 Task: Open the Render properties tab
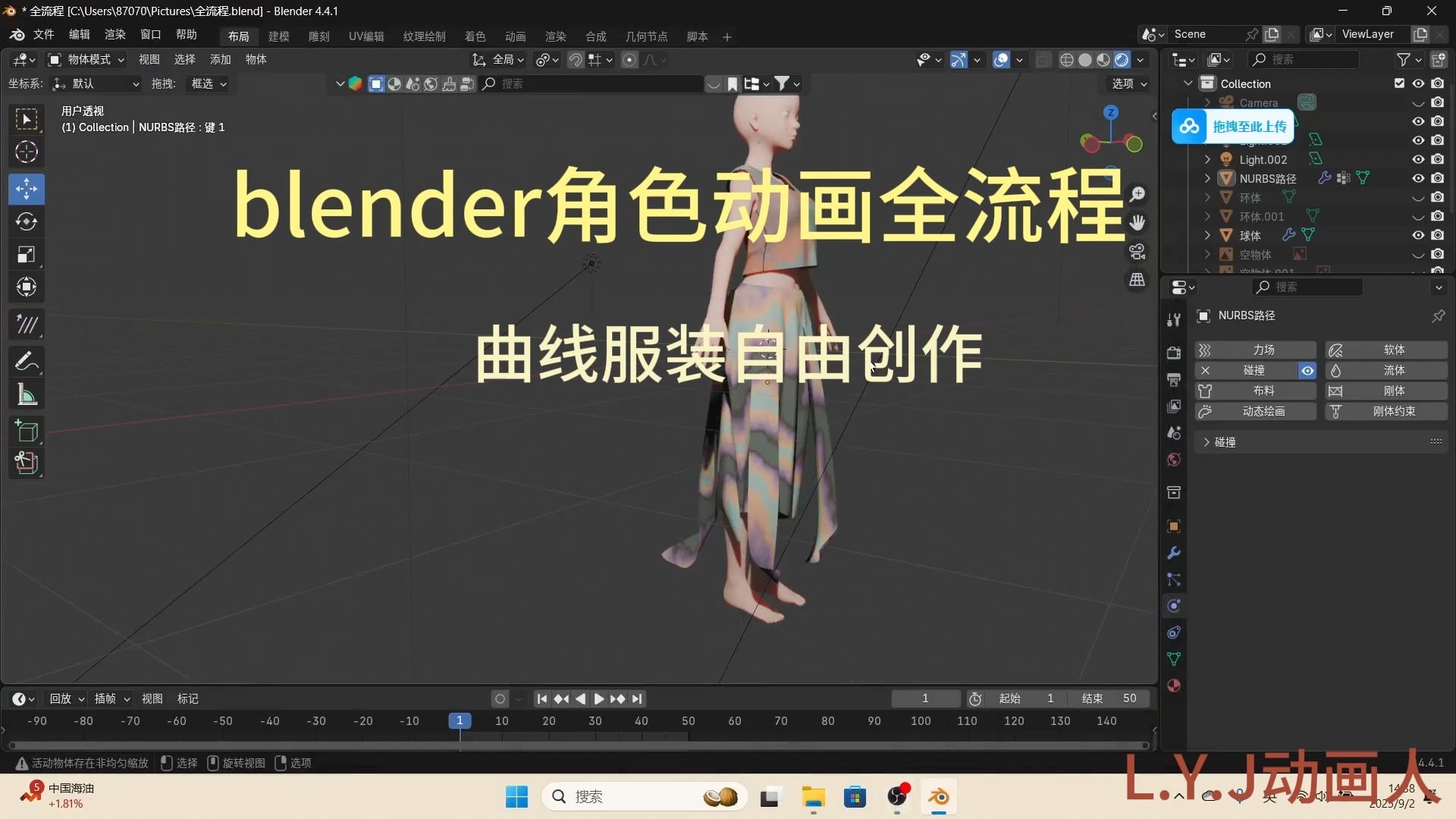1174,353
